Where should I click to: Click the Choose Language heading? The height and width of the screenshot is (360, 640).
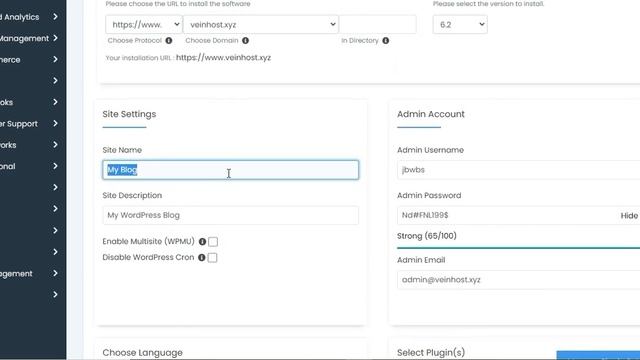[142, 352]
